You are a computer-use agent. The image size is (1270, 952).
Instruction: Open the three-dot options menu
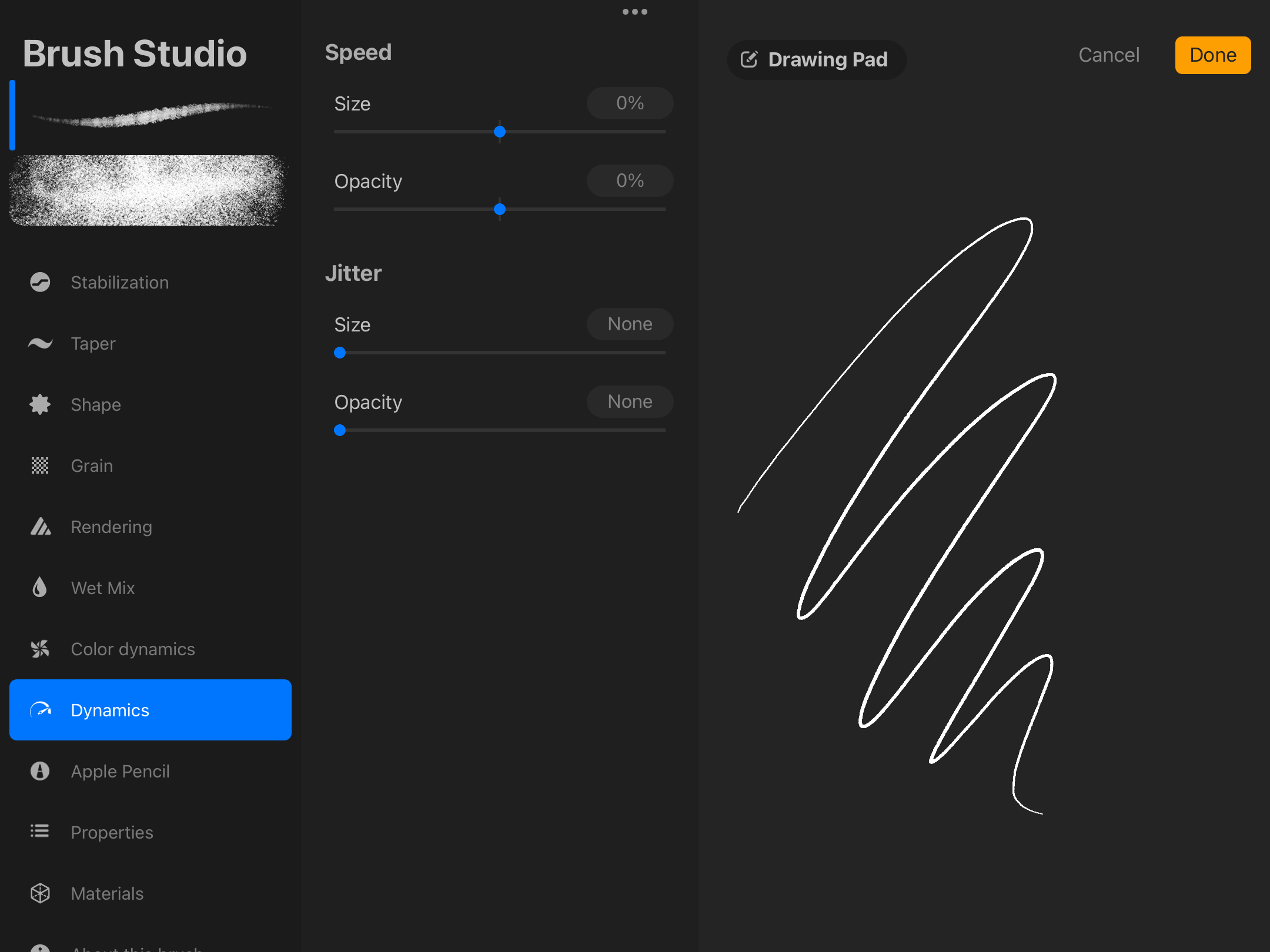pos(635,12)
